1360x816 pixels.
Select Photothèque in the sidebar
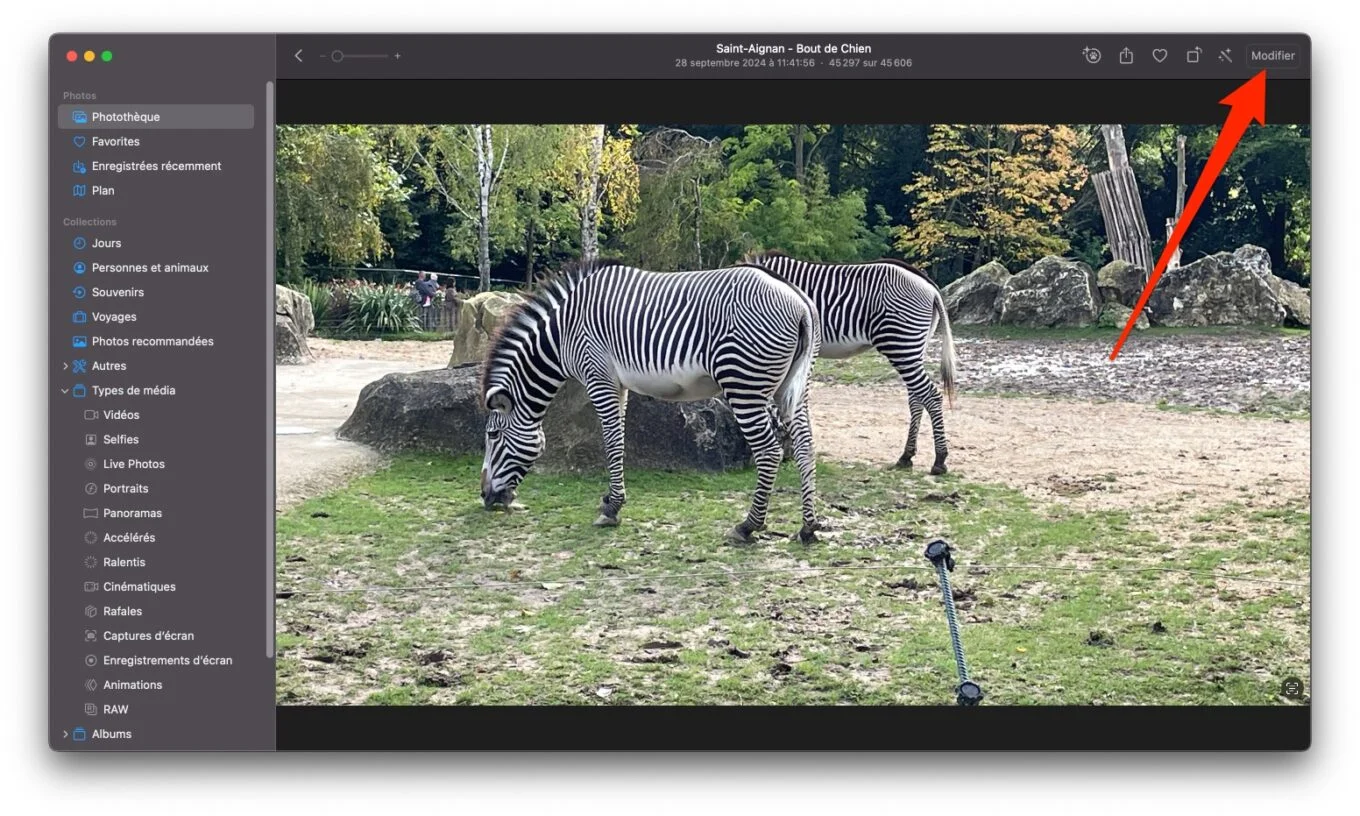[156, 117]
